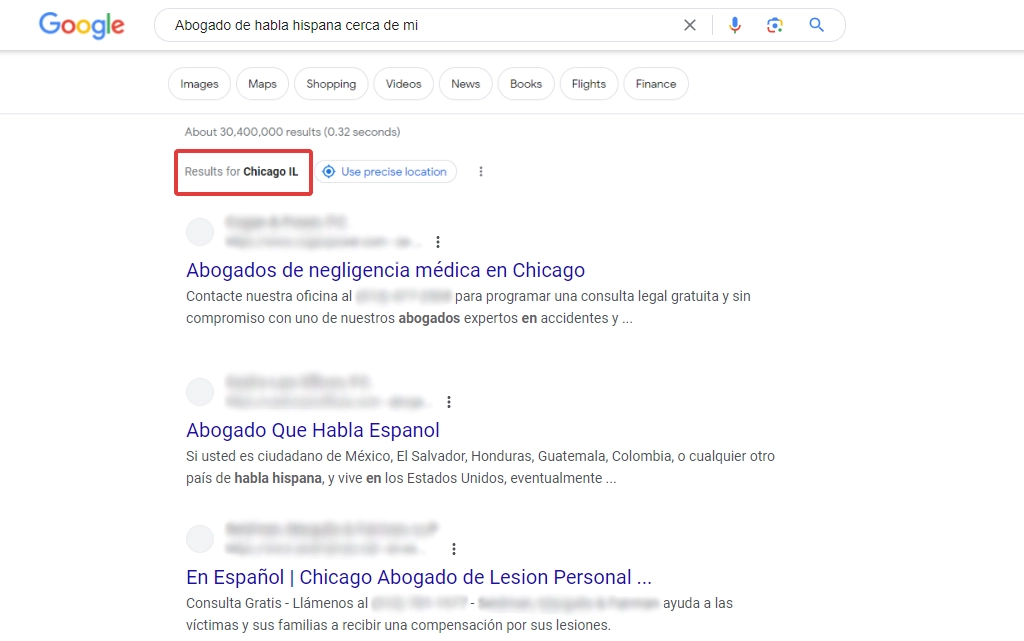This screenshot has height=641, width=1024.
Task: Click Results for Chicago IL text
Action: pyautogui.click(x=241, y=172)
